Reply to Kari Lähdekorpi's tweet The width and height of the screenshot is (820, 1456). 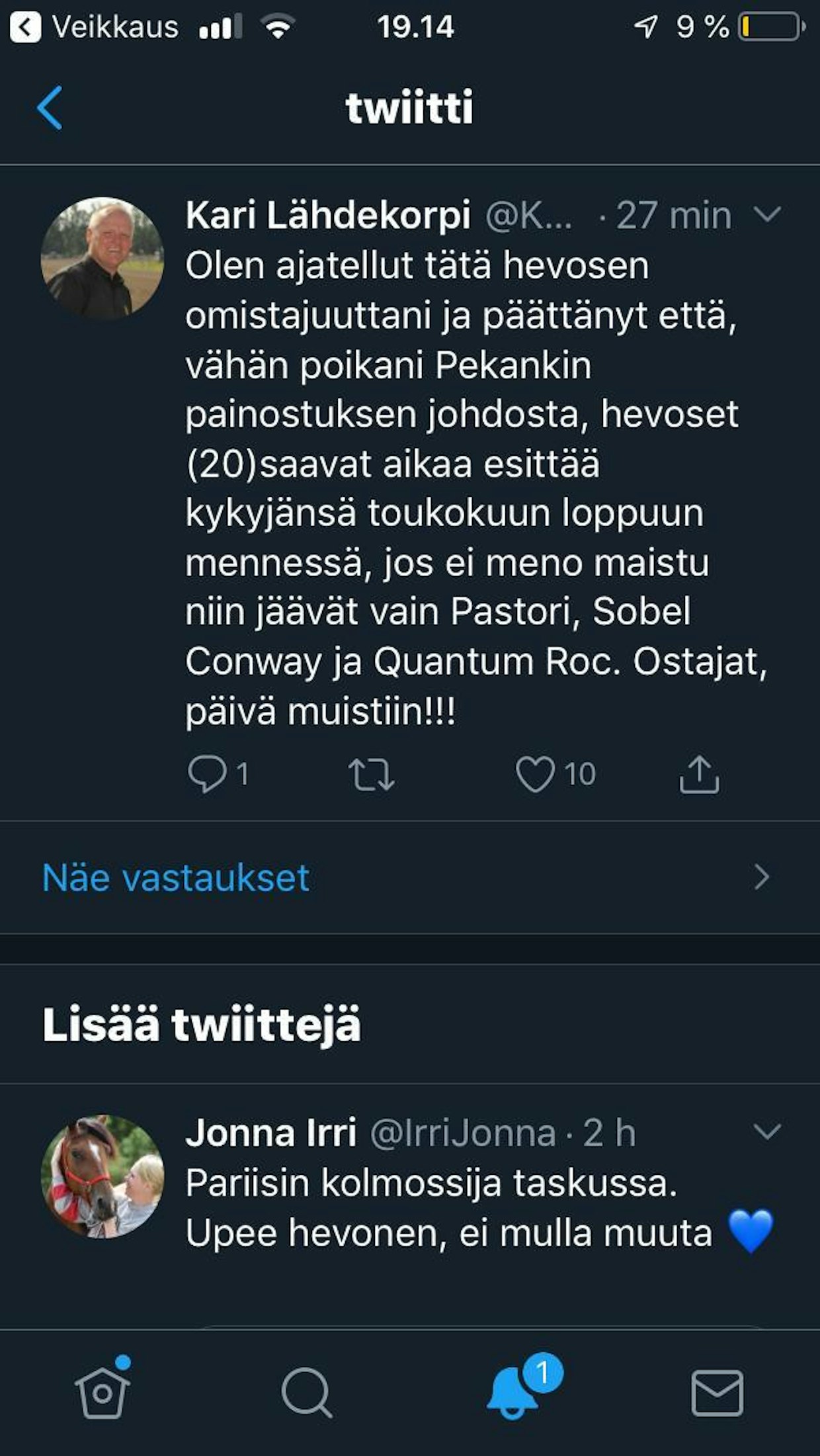(x=208, y=774)
